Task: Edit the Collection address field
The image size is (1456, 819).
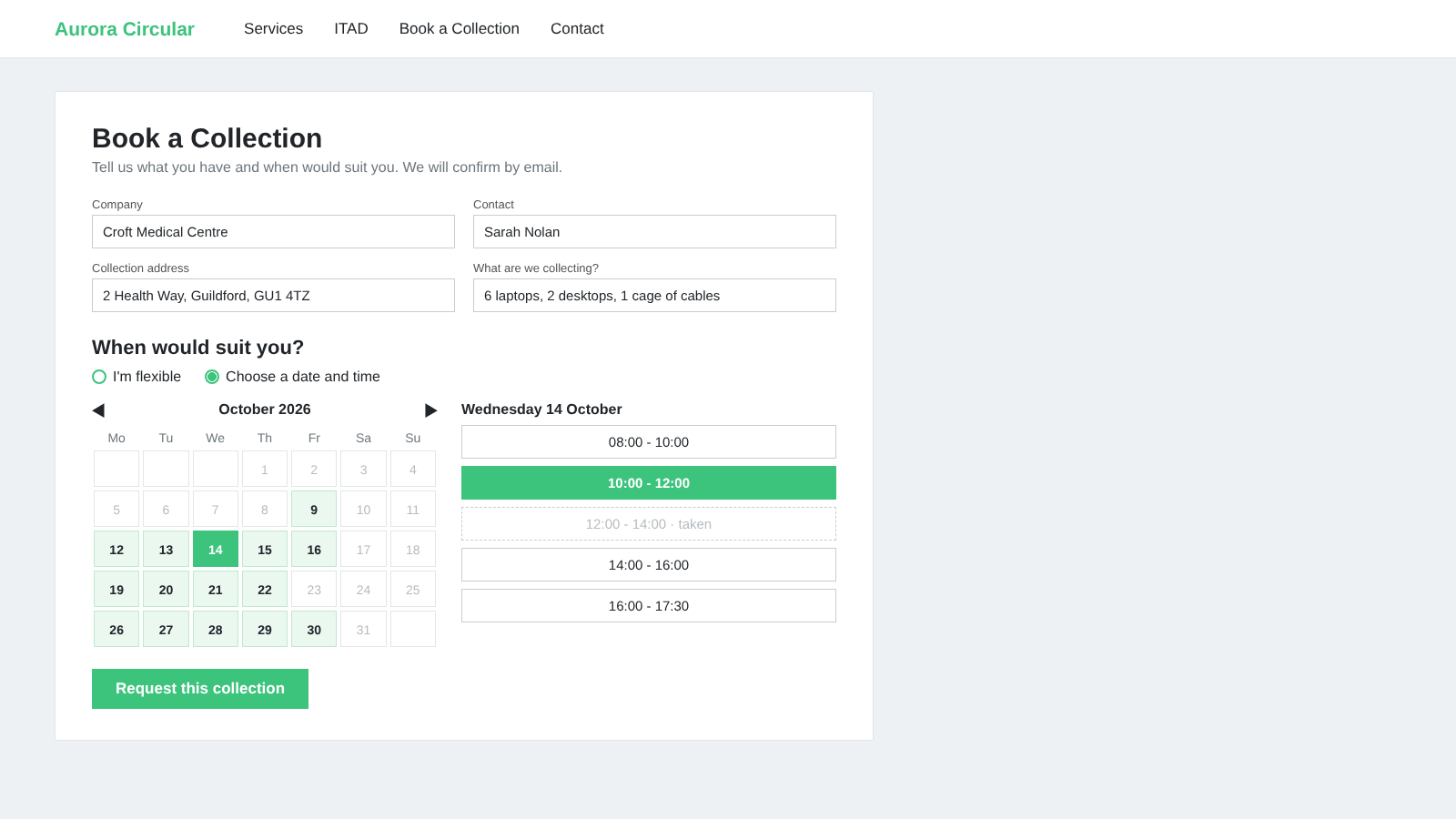Action: click(x=273, y=296)
